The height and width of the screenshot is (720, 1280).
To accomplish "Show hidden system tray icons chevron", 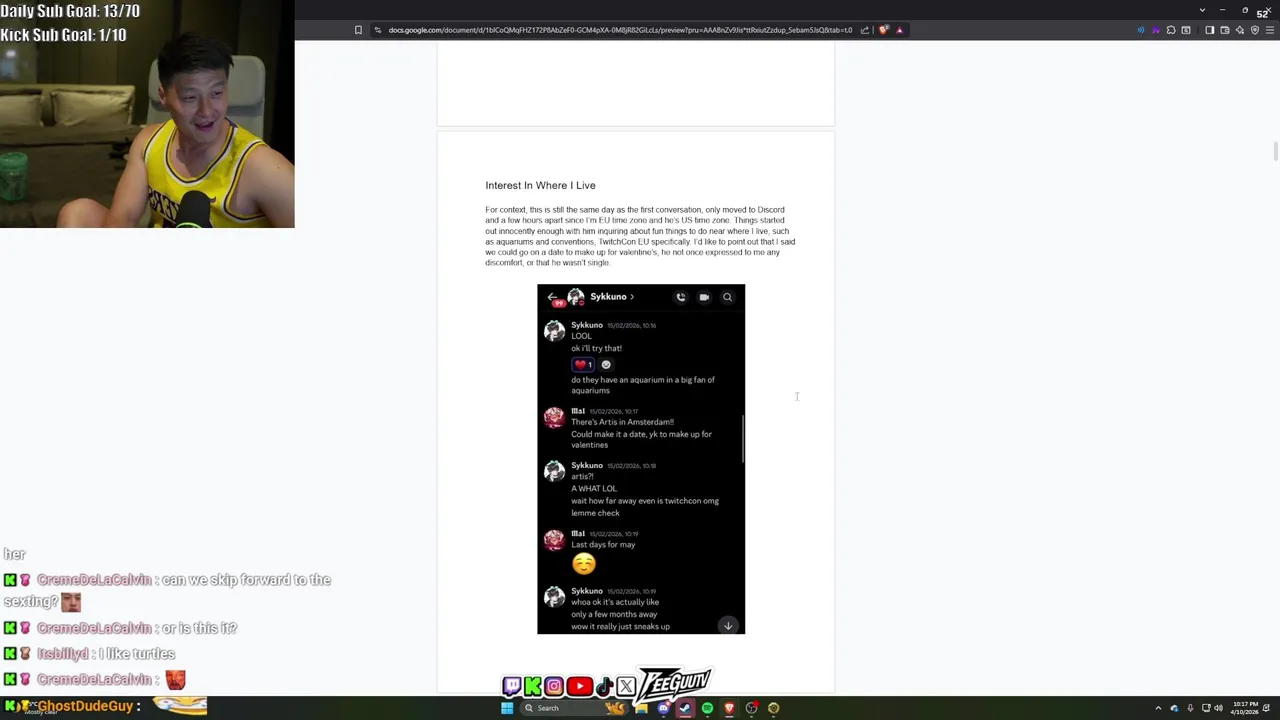I will (x=1158, y=708).
